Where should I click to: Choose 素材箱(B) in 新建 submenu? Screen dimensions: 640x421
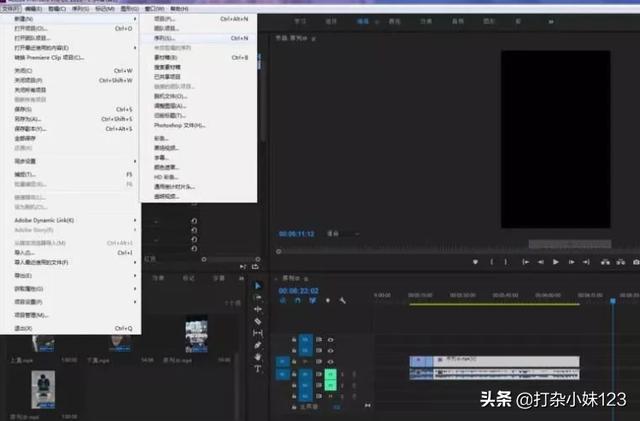click(x=199, y=58)
